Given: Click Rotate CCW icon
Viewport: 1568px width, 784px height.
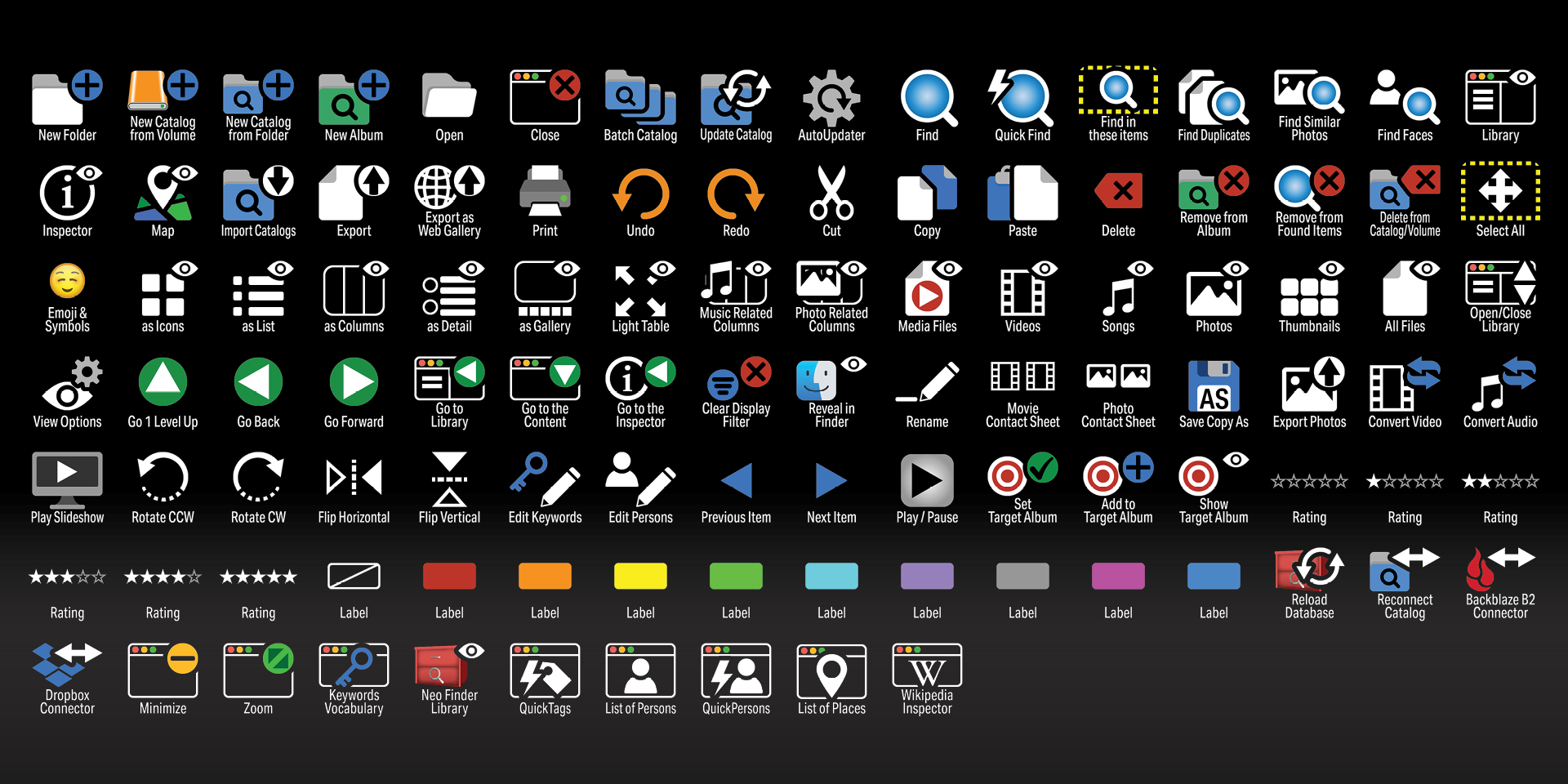Looking at the screenshot, I should tap(163, 477).
